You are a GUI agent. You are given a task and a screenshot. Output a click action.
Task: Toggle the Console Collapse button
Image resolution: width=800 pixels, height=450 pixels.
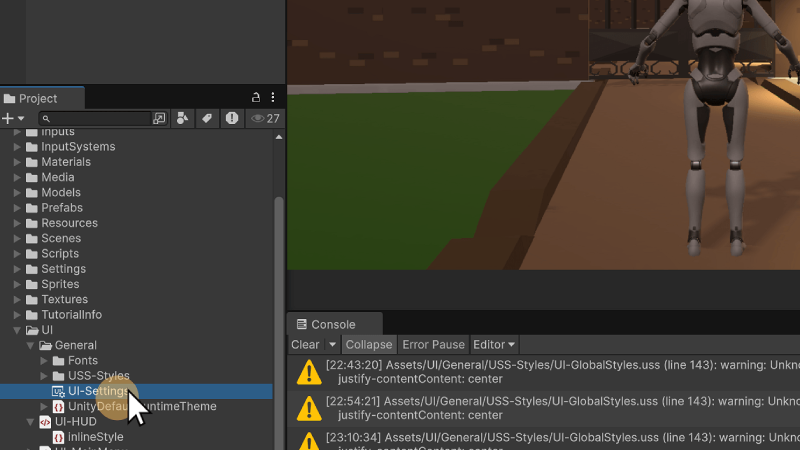[x=369, y=344]
